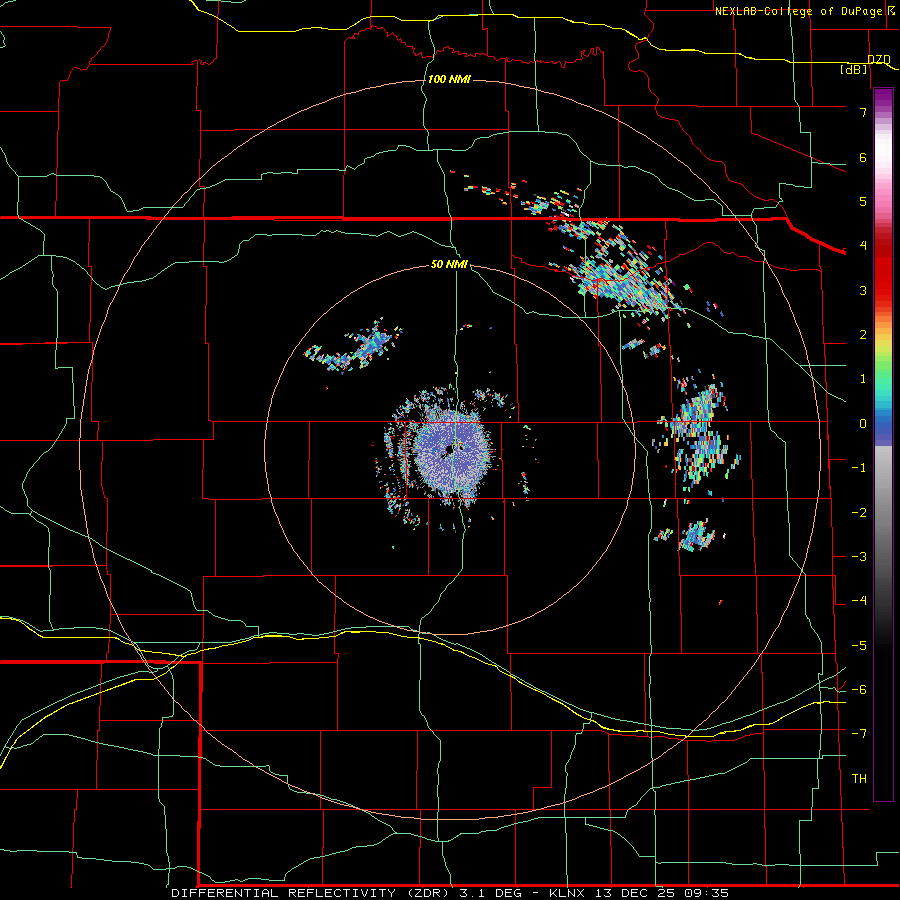Select the -7 value on the color scale
The image size is (900, 900).
(859, 734)
